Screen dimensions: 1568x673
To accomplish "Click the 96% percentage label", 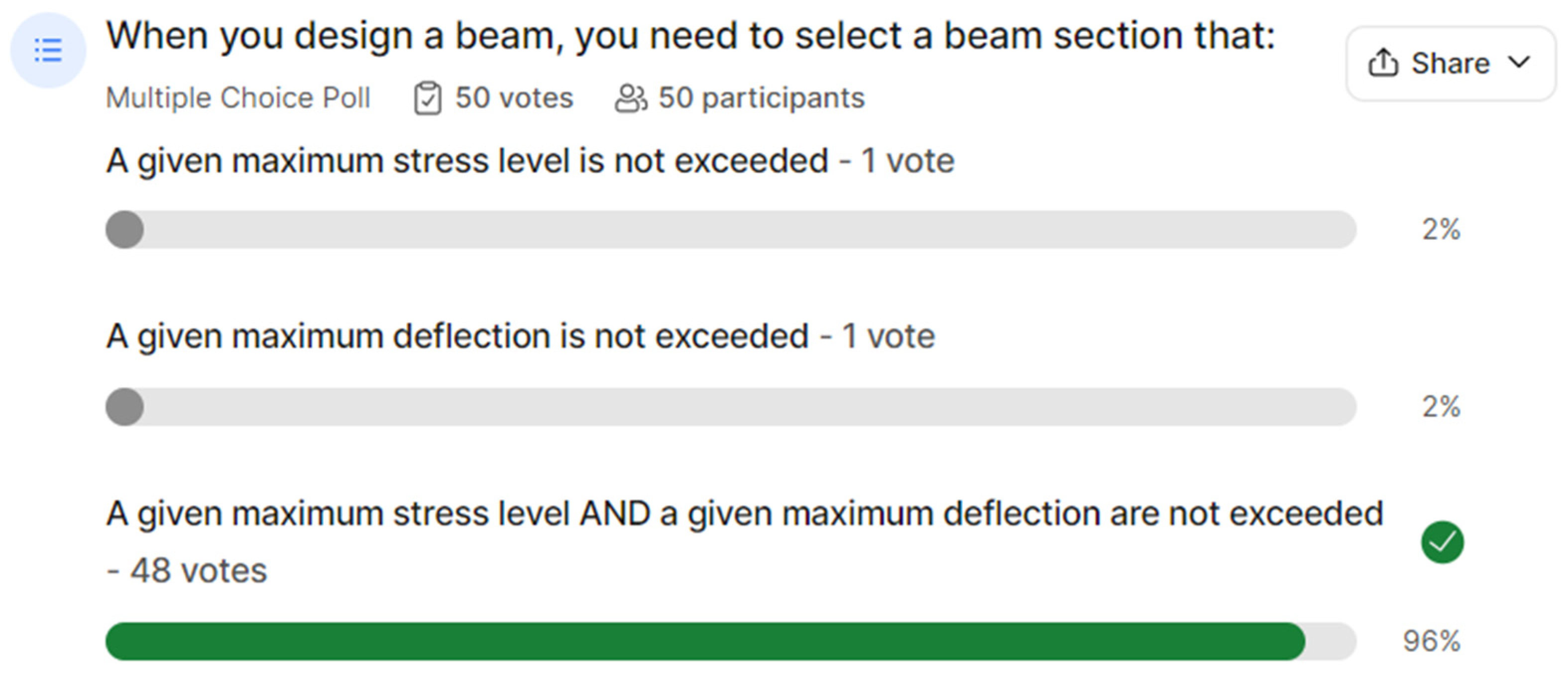I will pyautogui.click(x=1431, y=641).
